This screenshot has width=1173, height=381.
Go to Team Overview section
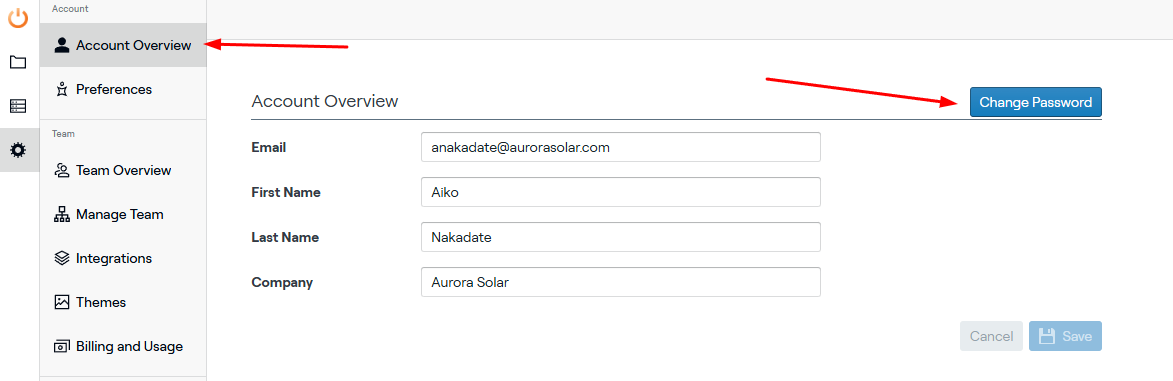click(123, 171)
